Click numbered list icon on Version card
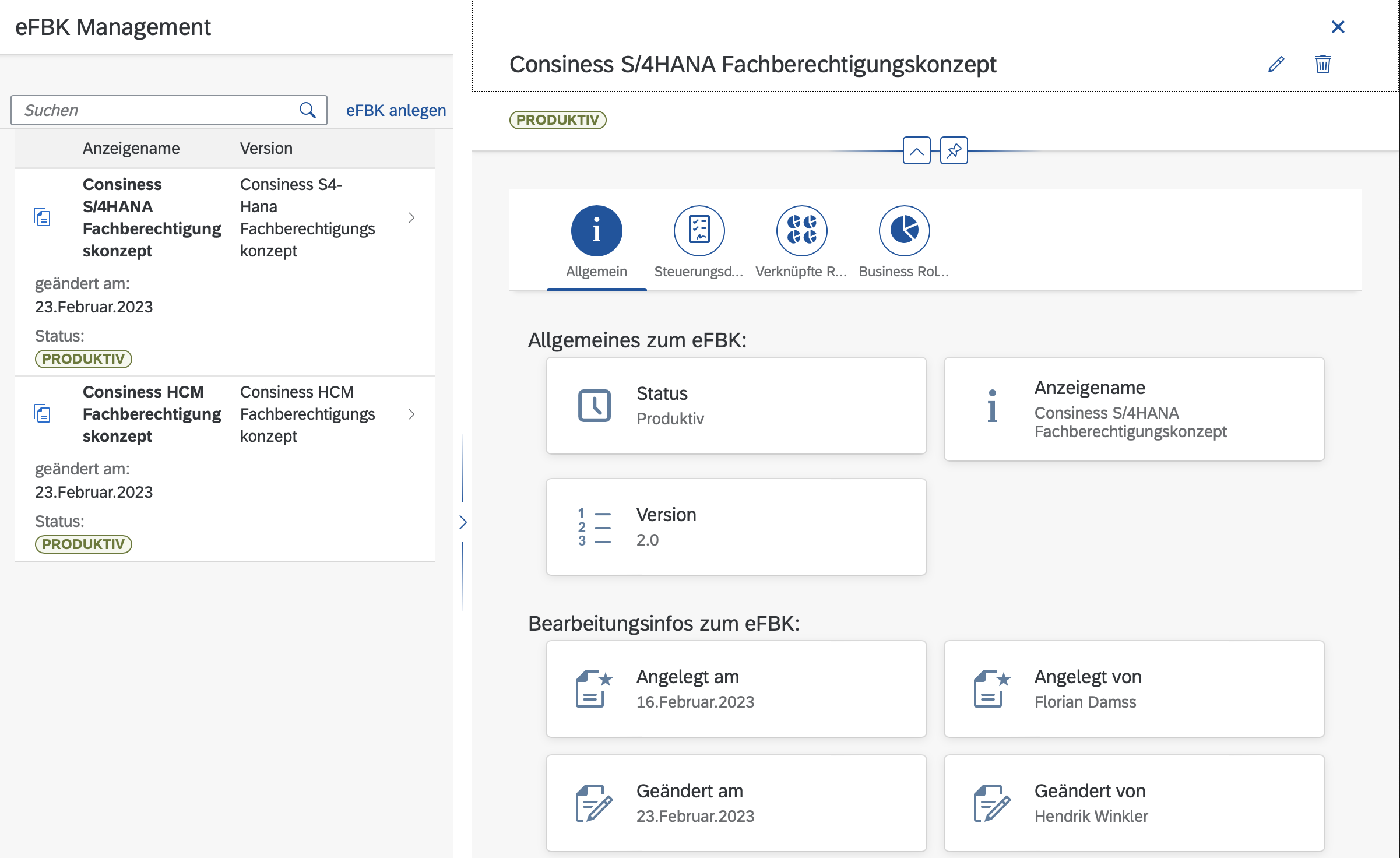The height and width of the screenshot is (858, 1400). (x=594, y=527)
